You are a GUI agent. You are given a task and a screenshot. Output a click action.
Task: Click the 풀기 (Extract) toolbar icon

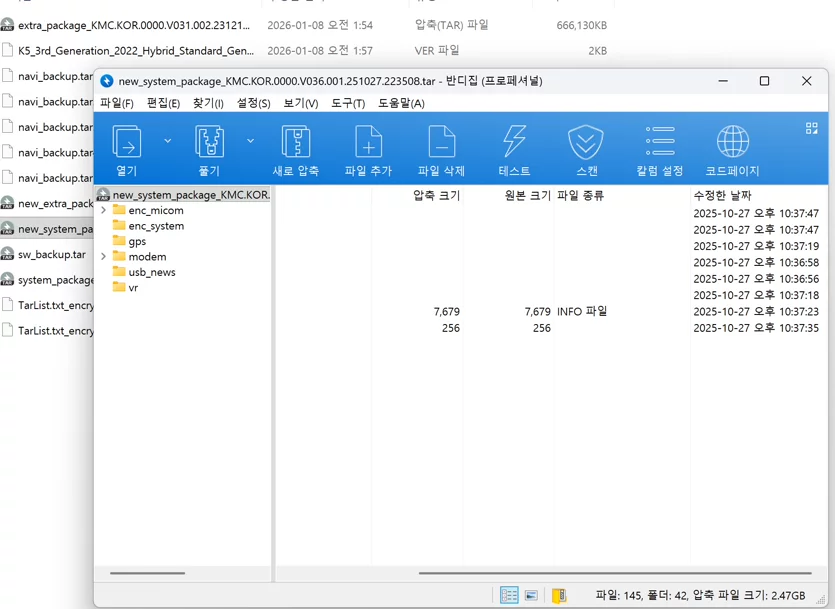coord(209,142)
